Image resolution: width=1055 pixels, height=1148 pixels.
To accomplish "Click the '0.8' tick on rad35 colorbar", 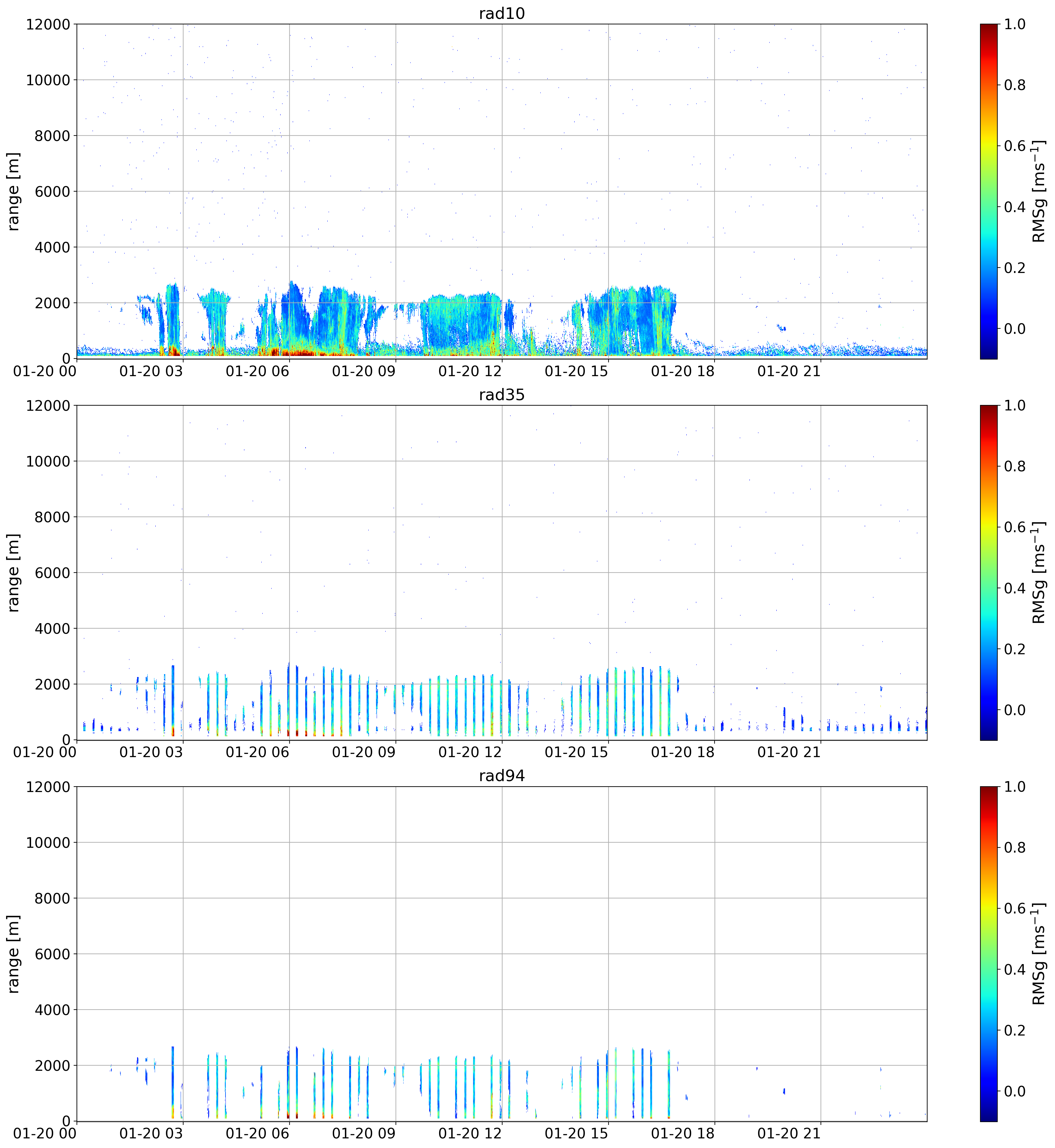I will click(1014, 466).
